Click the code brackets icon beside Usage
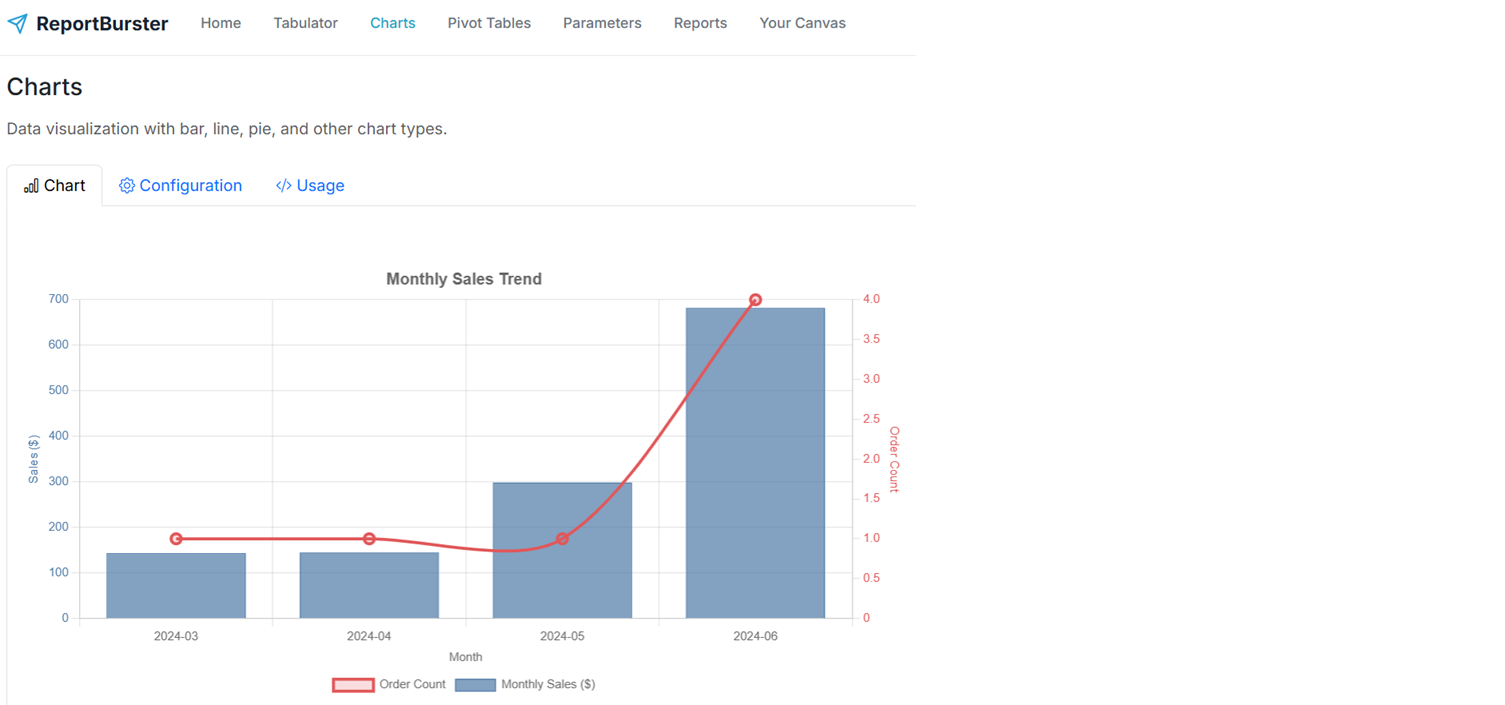This screenshot has width=1505, height=705. pyautogui.click(x=284, y=186)
